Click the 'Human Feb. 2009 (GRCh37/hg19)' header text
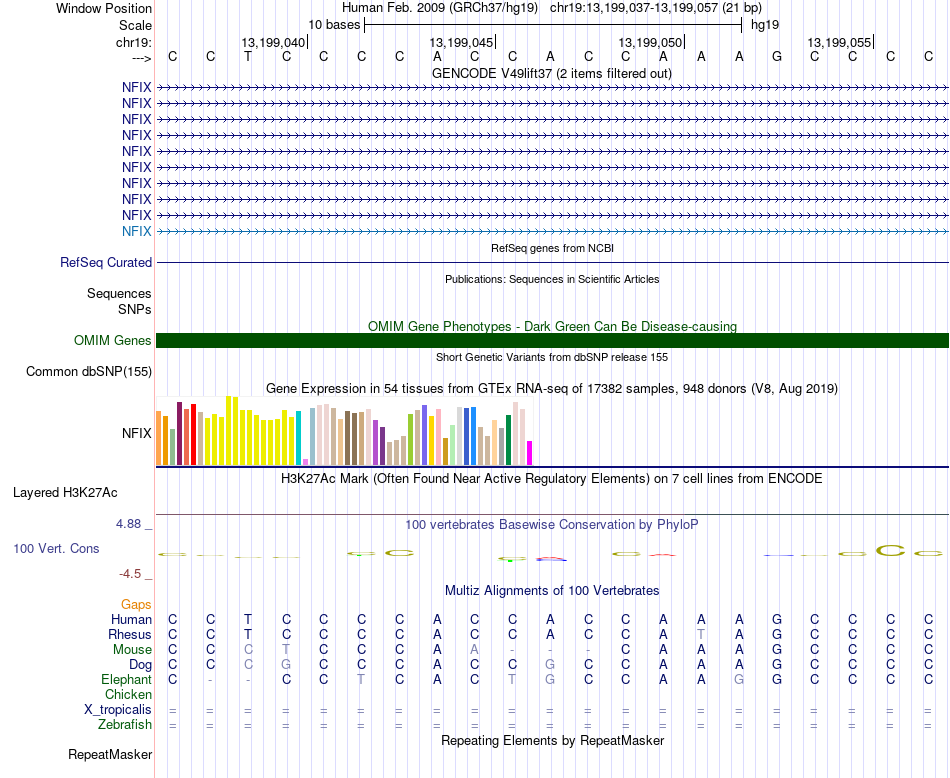The image size is (950, 778). point(440,8)
